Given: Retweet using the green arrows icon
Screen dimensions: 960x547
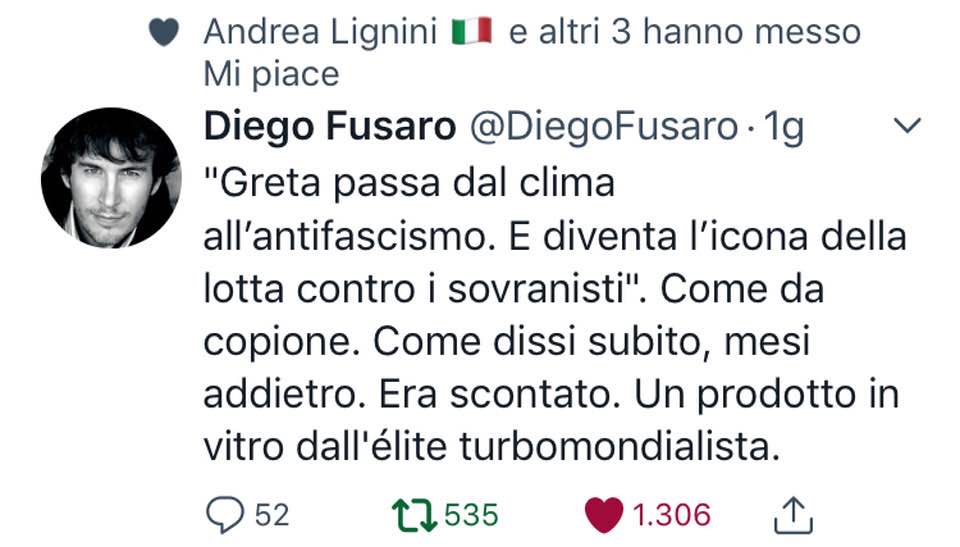Looking at the screenshot, I should point(414,515).
